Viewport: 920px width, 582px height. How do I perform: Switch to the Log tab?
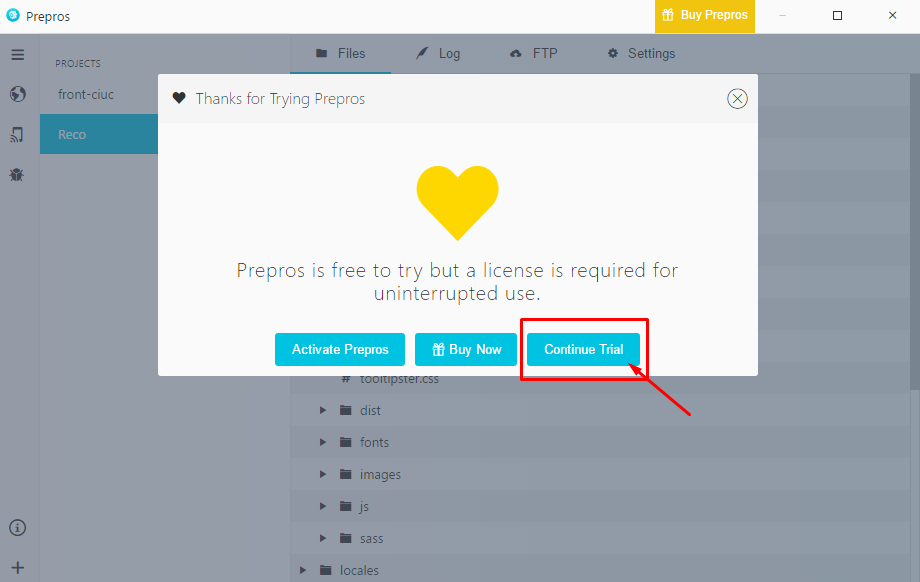tap(438, 54)
